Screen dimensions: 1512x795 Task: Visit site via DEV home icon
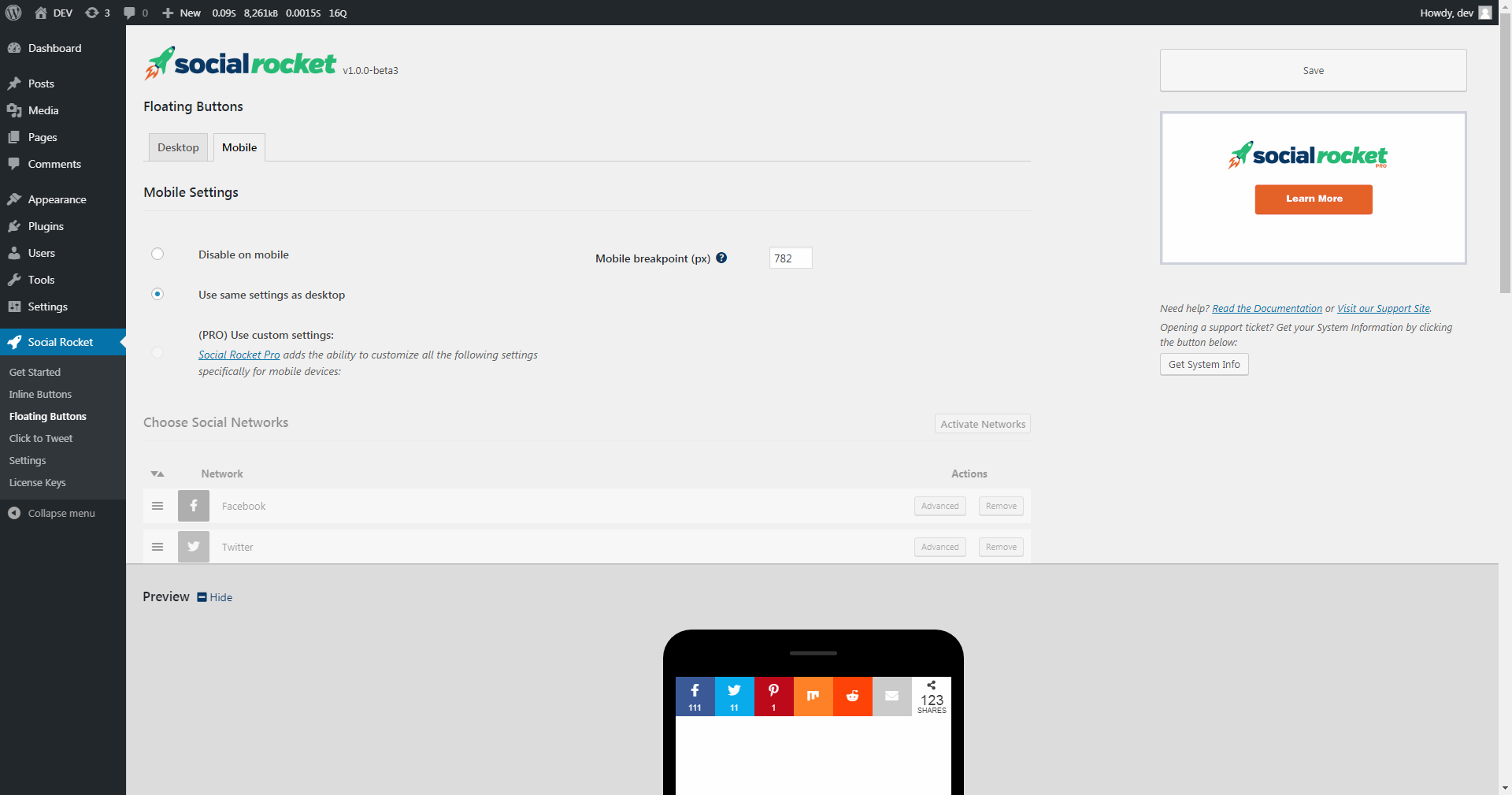click(41, 13)
